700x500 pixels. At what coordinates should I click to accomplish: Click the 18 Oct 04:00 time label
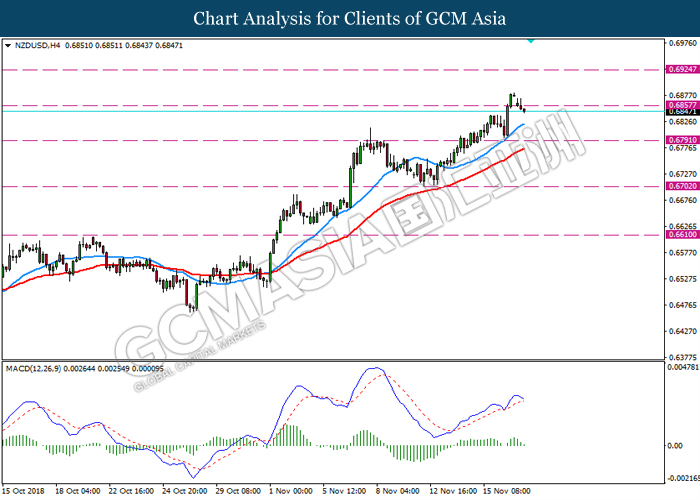coord(78,491)
